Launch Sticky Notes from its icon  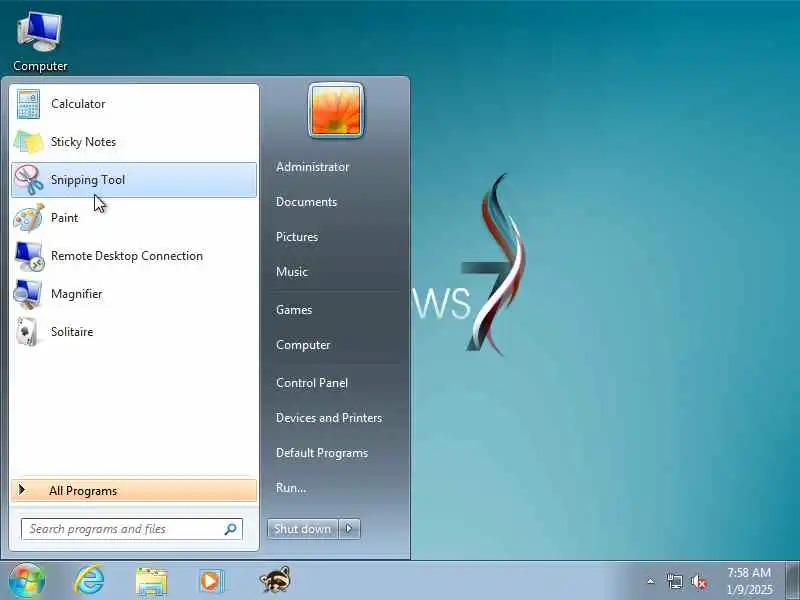point(28,142)
